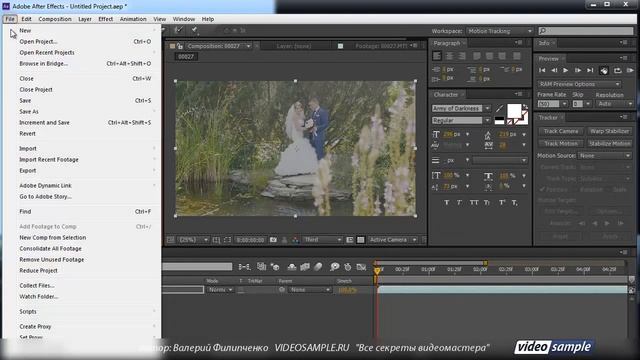This screenshot has height=360, width=640.
Task: Start RAM preview from Preview panel
Action: pyautogui.click(x=630, y=71)
